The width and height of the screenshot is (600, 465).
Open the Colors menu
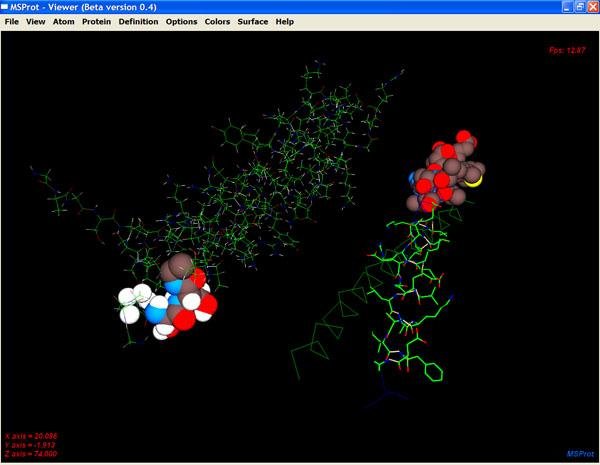[217, 22]
